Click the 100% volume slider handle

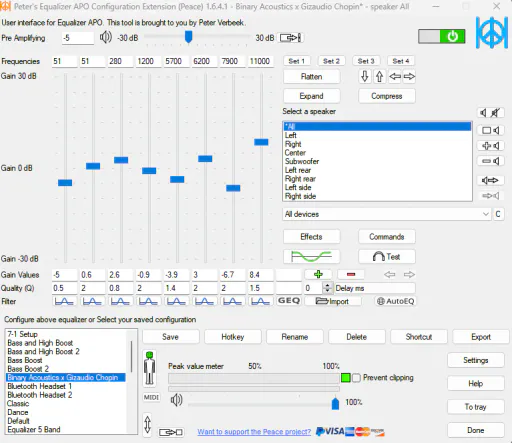[335, 403]
